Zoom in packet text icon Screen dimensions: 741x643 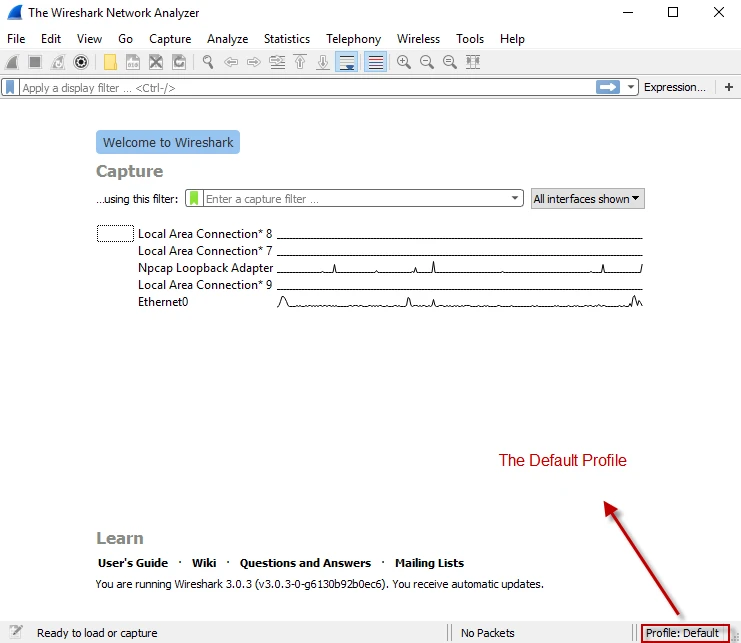404,62
